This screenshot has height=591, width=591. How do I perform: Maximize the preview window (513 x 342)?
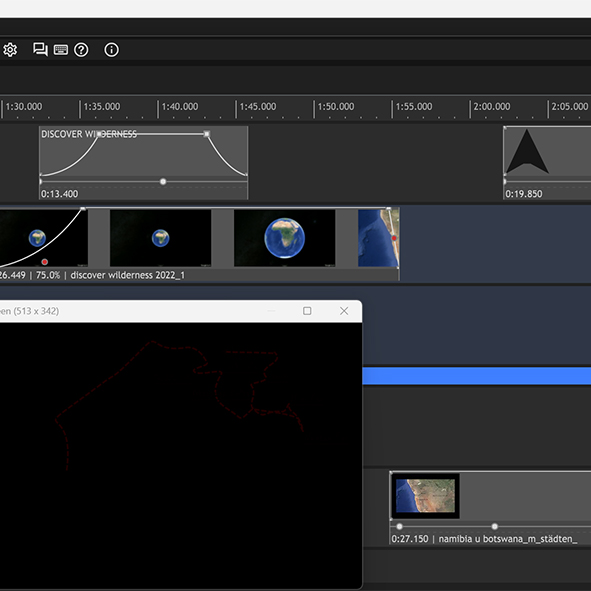point(307,311)
